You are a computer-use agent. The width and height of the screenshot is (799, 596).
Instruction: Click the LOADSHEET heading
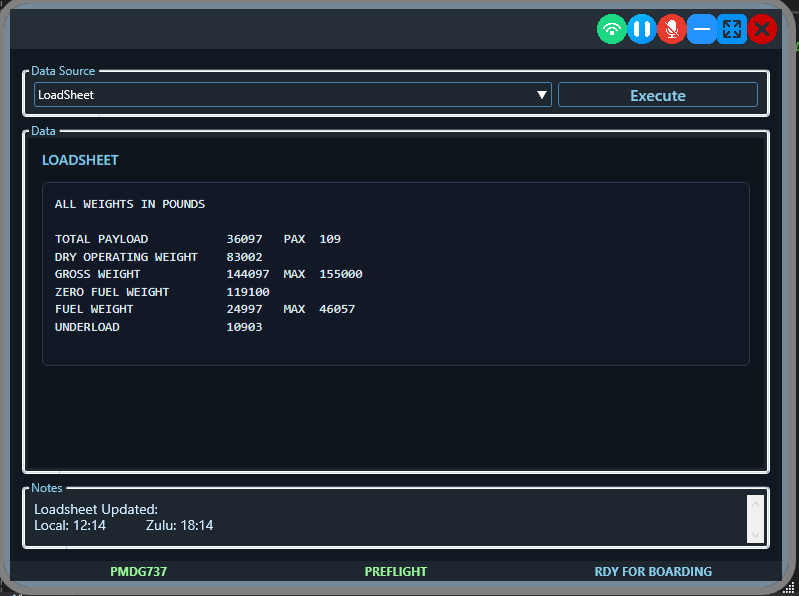click(x=80, y=160)
